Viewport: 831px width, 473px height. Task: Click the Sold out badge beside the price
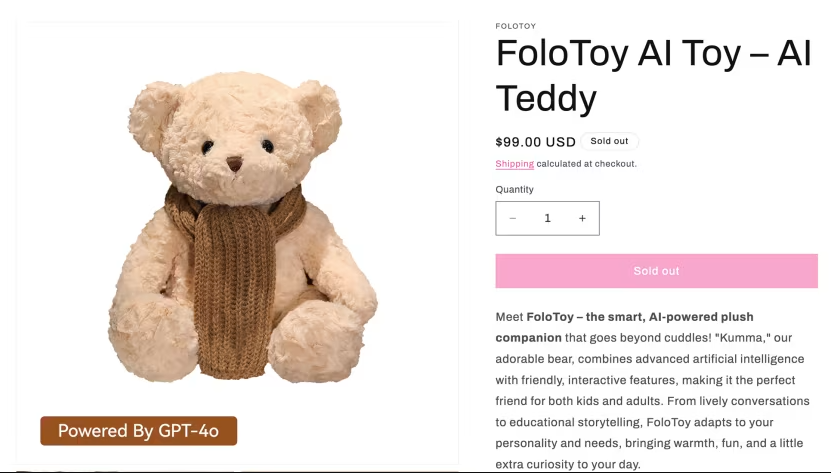609,141
